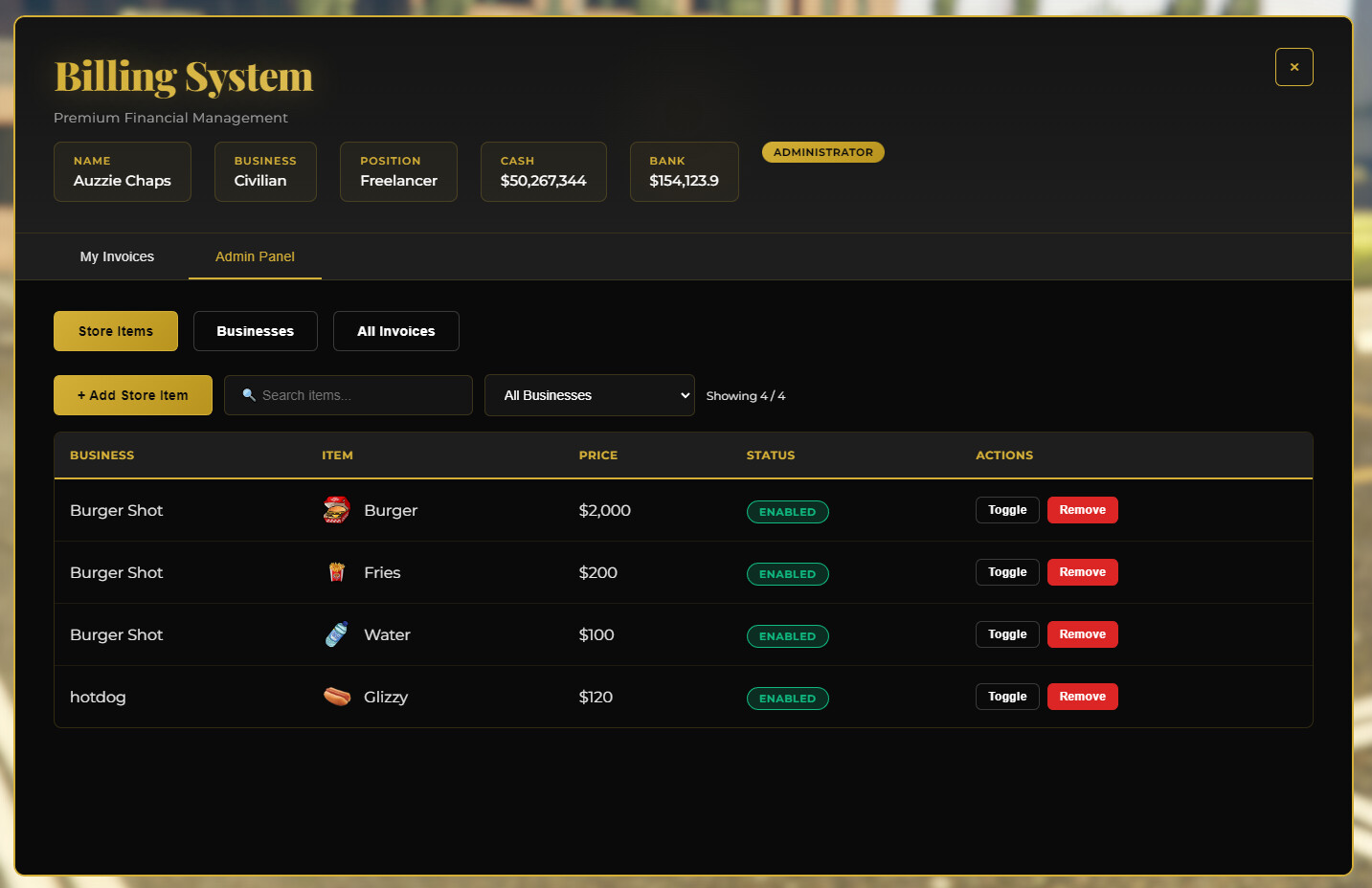Screen dimensions: 1372x888
Task: Remove the Burger store item
Action: point(1083,510)
